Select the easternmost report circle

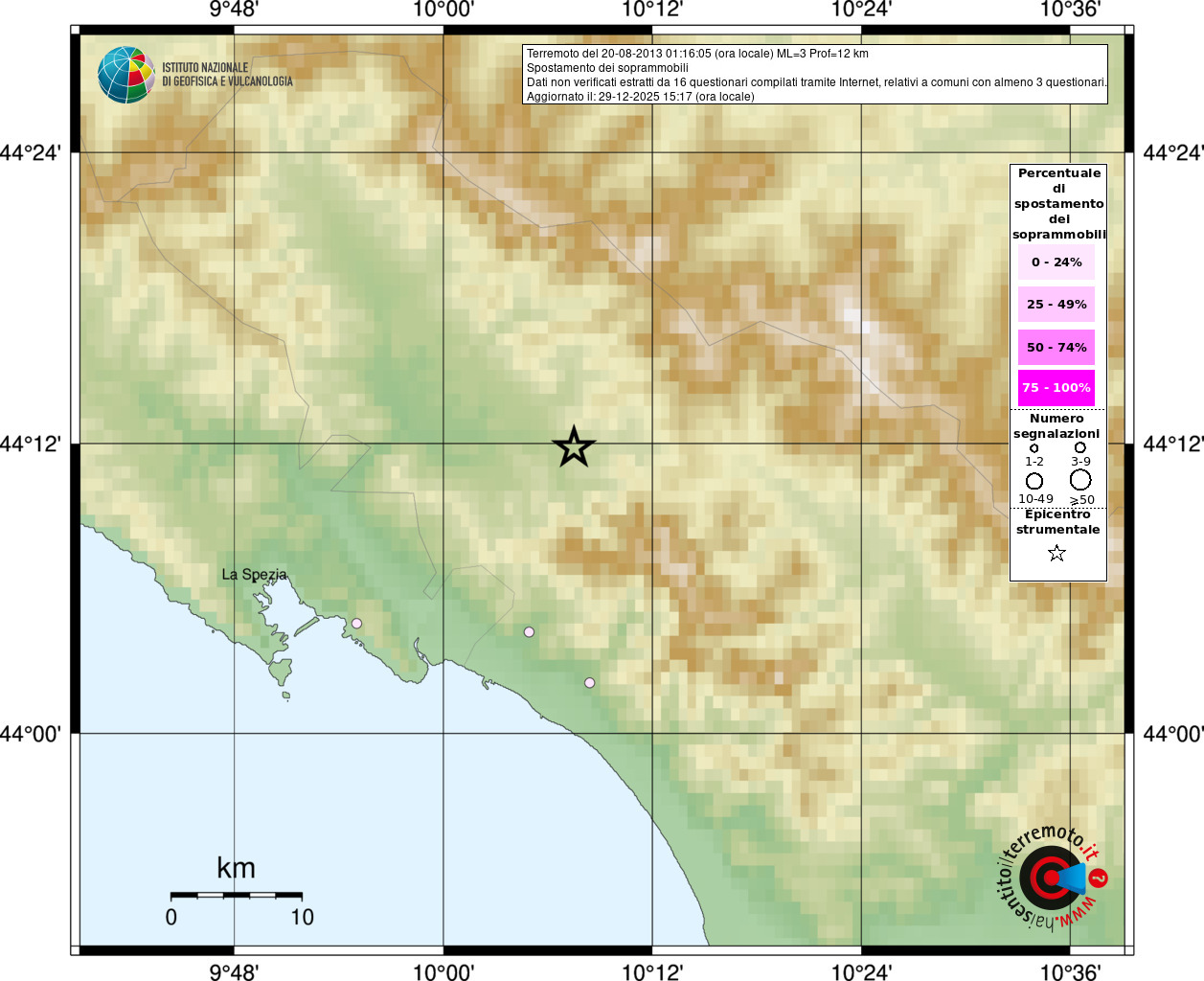[589, 683]
